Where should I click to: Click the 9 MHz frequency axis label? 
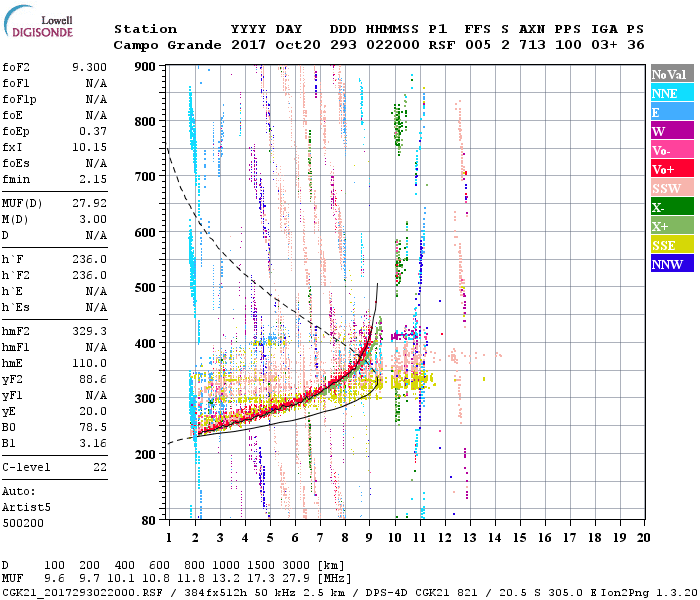tap(369, 538)
